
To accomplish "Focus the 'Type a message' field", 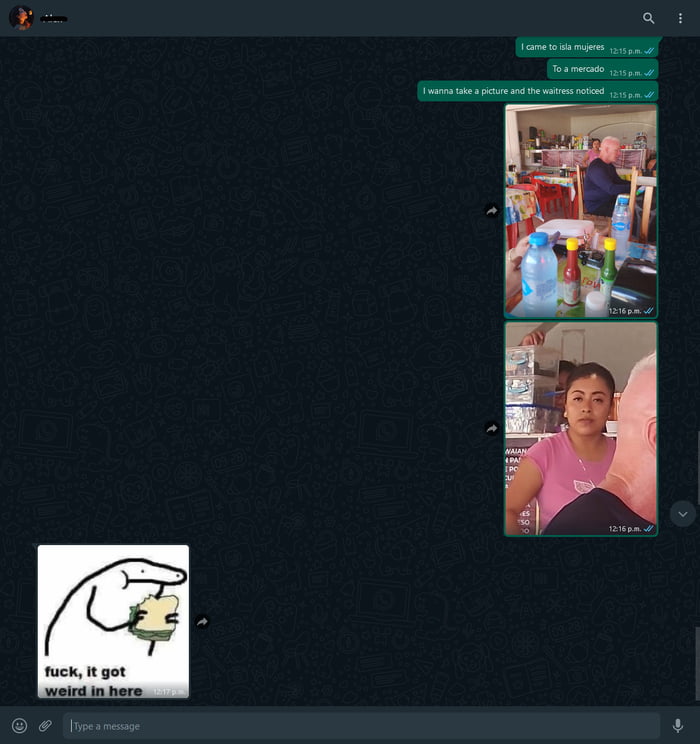I will [x=360, y=726].
